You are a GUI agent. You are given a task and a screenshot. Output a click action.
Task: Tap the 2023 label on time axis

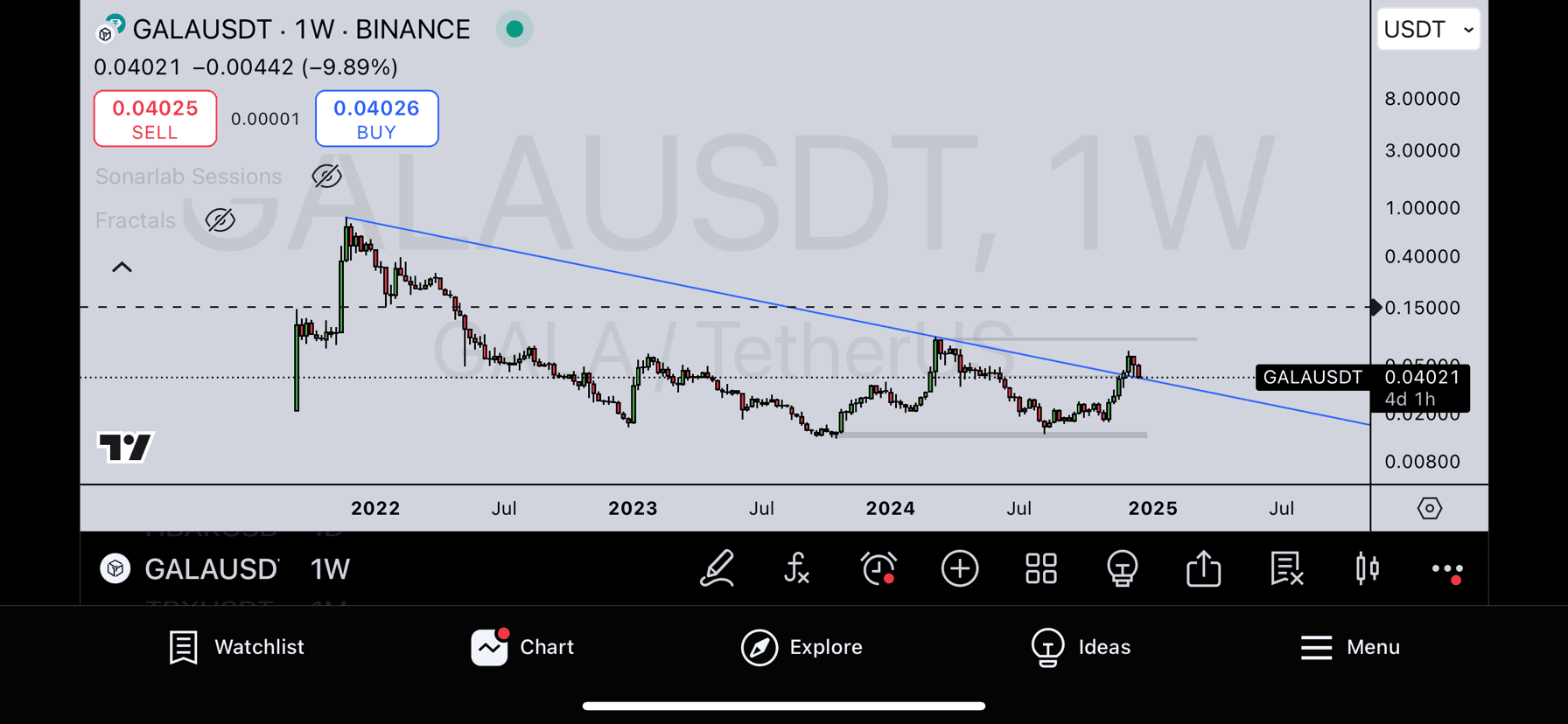(633, 509)
